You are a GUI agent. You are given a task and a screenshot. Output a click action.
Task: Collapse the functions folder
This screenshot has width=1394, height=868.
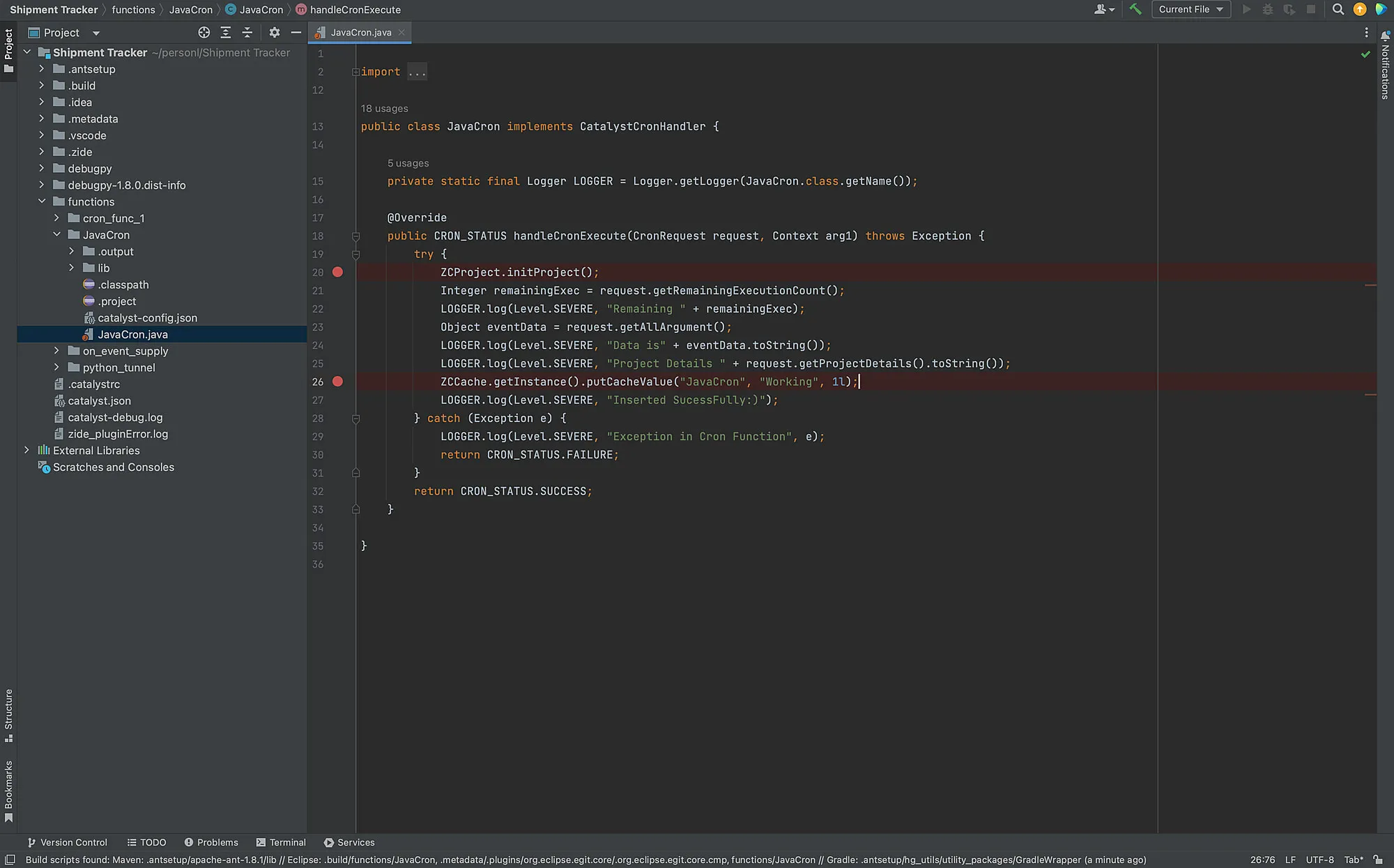42,201
